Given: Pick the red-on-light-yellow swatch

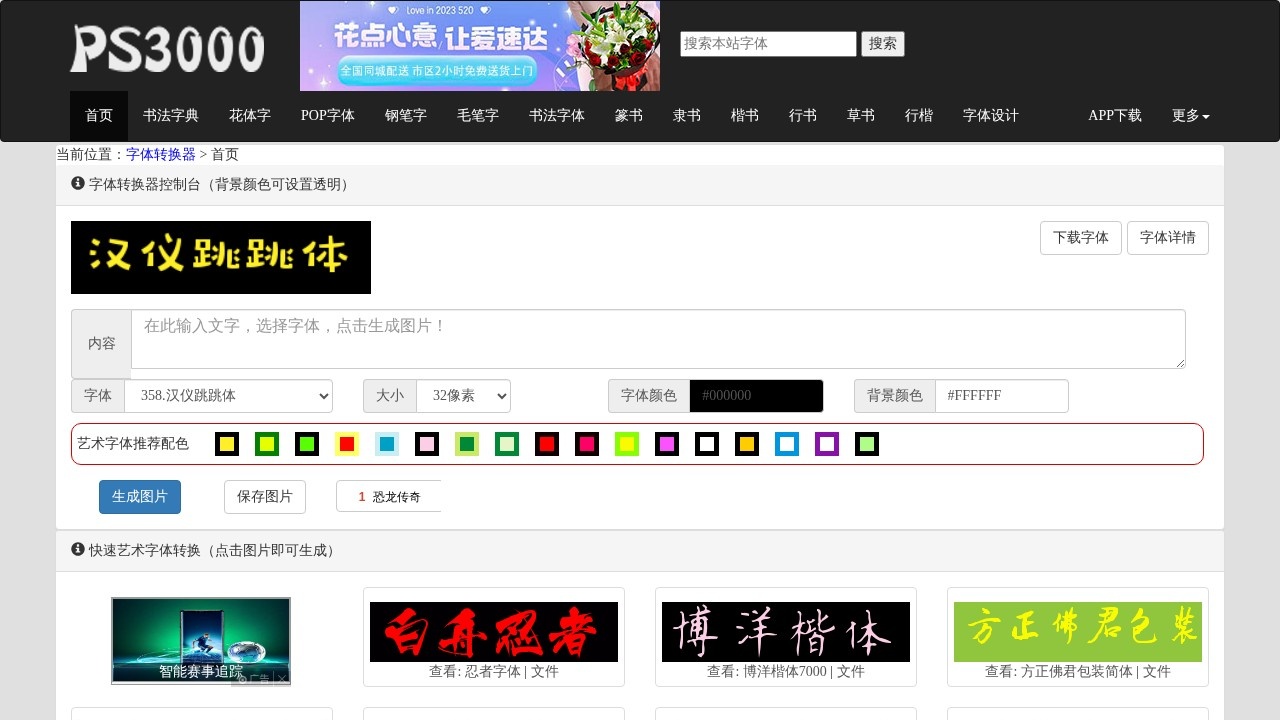Looking at the screenshot, I should 347,444.
